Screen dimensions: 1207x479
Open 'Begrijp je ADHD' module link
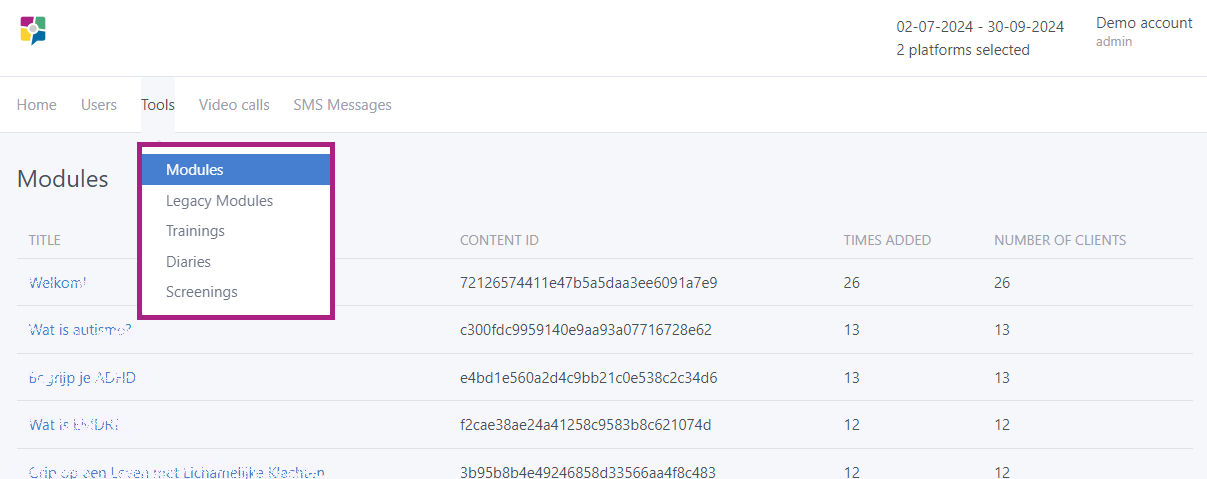[82, 378]
